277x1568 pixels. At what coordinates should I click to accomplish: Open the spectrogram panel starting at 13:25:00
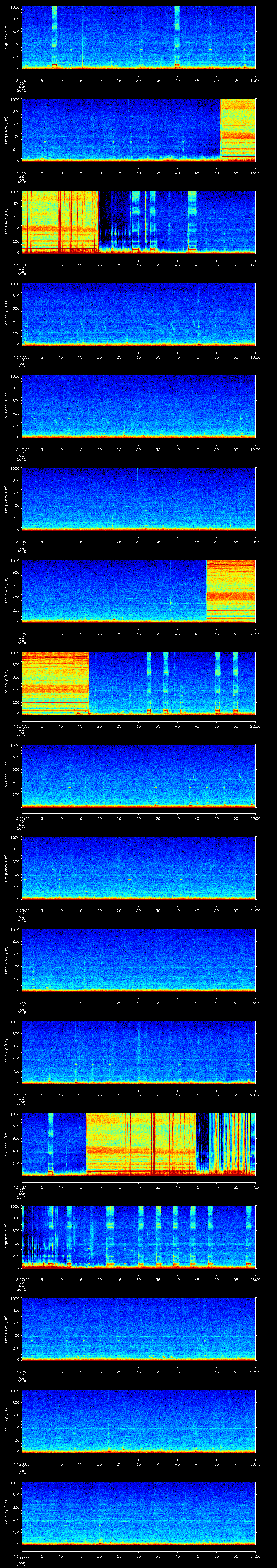pyautogui.click(x=139, y=1052)
